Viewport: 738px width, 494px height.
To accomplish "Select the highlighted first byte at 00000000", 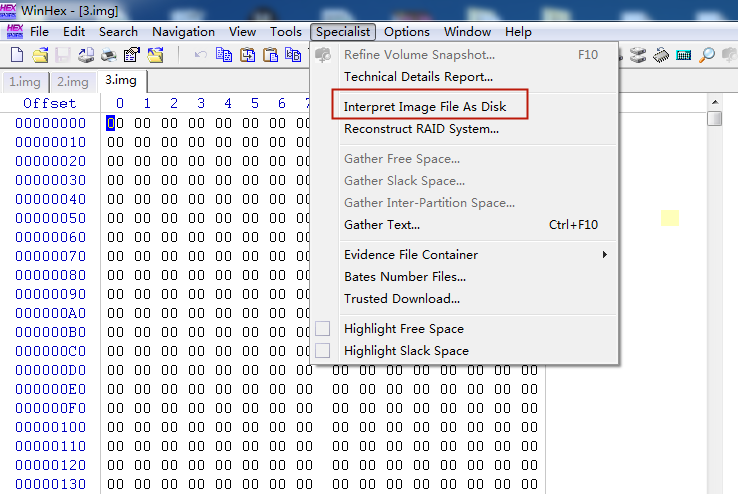I will (x=111, y=123).
